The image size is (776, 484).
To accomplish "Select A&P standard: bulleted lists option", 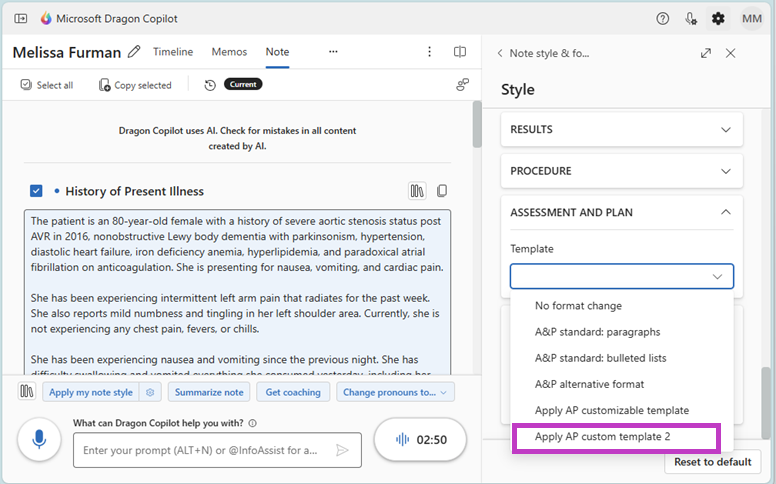I will [x=600, y=358].
